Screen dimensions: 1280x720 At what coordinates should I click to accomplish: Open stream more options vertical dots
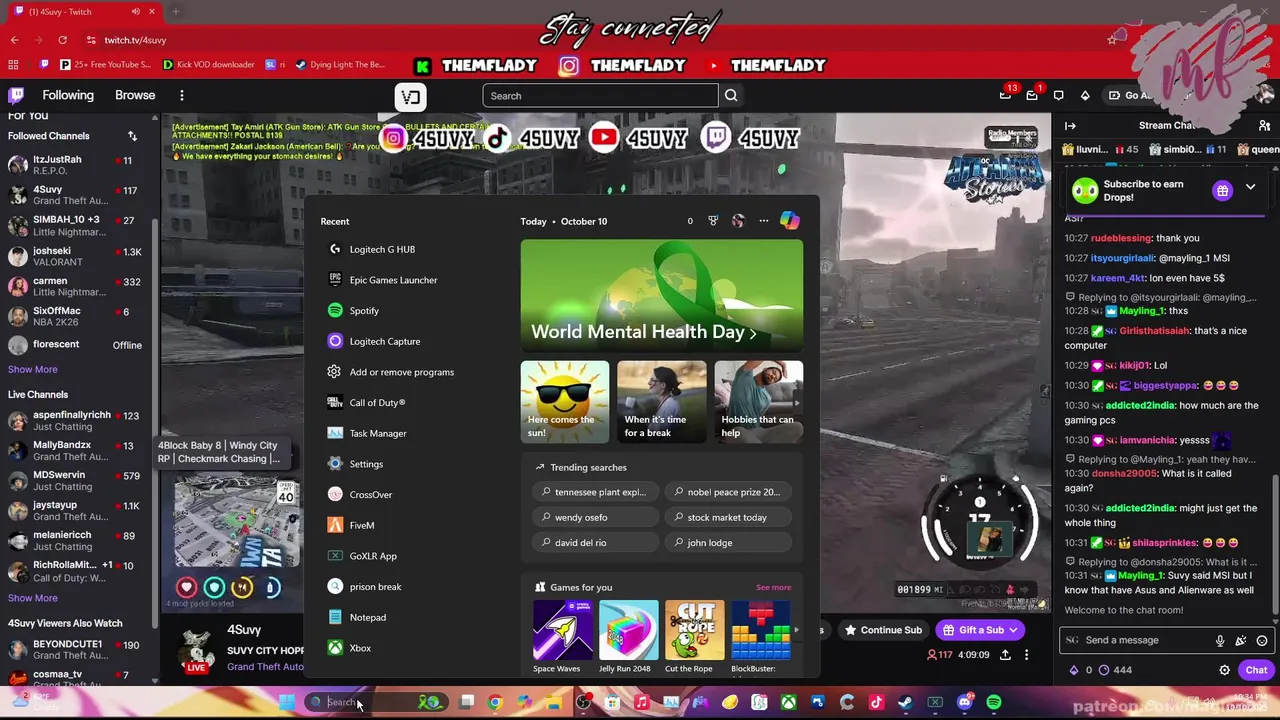point(1026,655)
